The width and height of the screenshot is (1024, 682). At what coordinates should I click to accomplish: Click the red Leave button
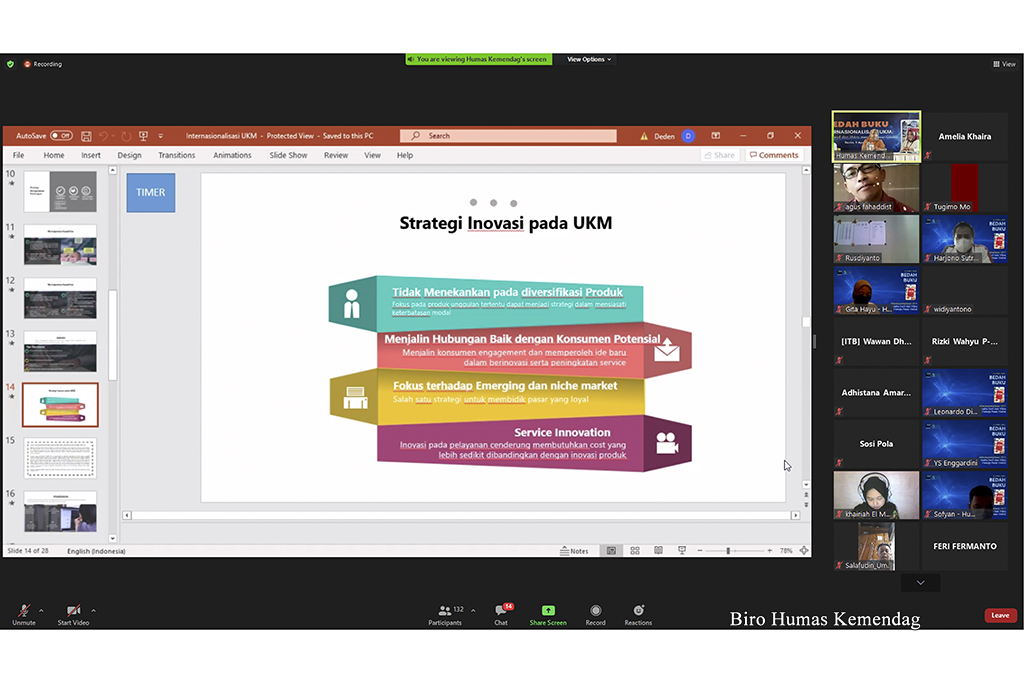[x=1000, y=615]
